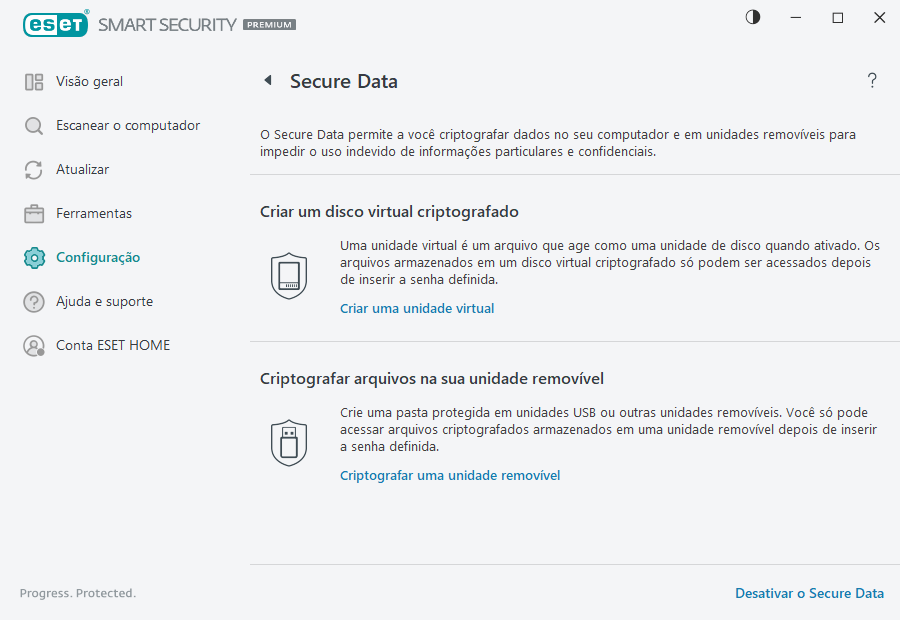Open the Ferramentas toolbox icon
Screen dimensions: 900x620
tap(33, 213)
